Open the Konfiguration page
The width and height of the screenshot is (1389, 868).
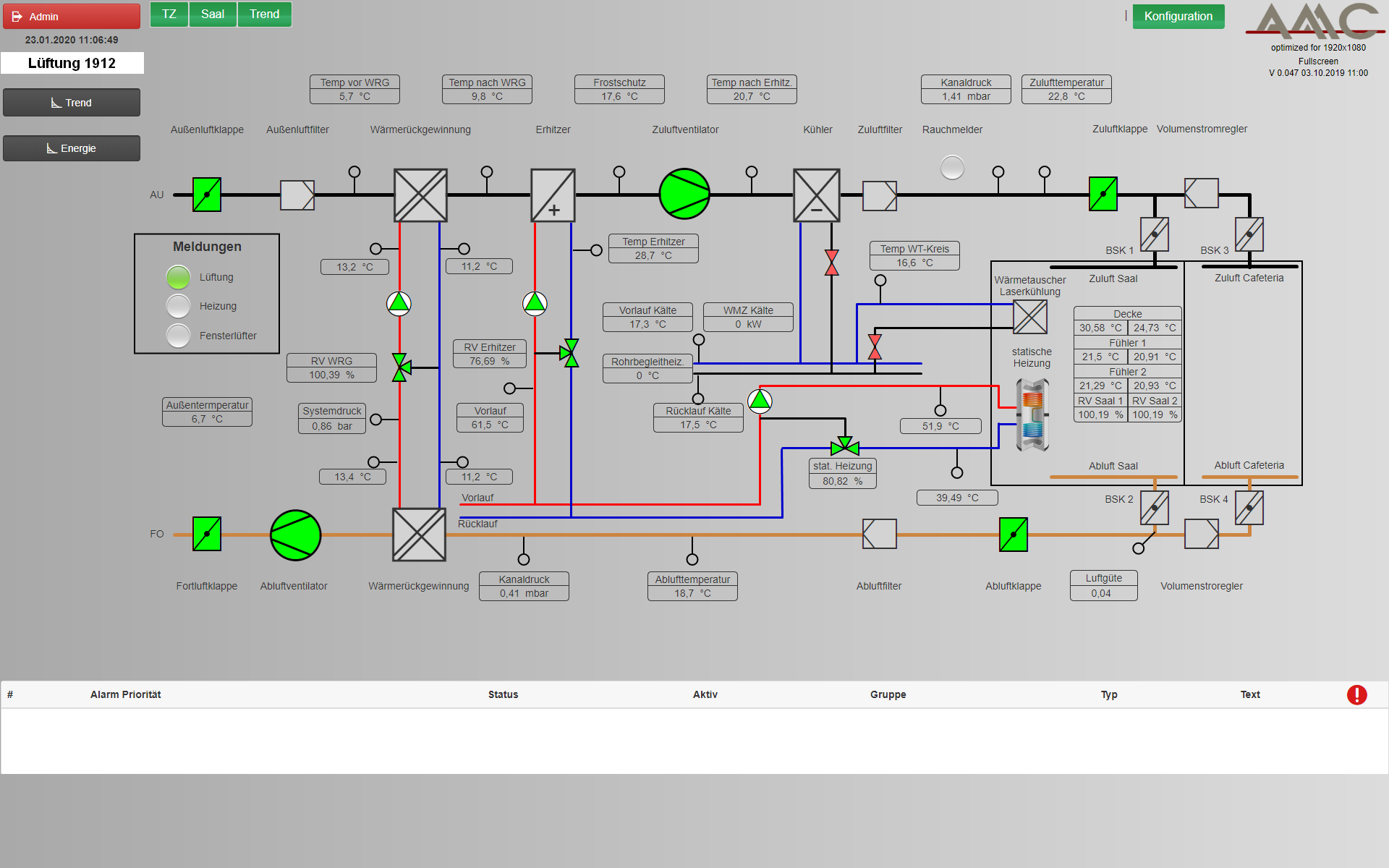pos(1178,16)
